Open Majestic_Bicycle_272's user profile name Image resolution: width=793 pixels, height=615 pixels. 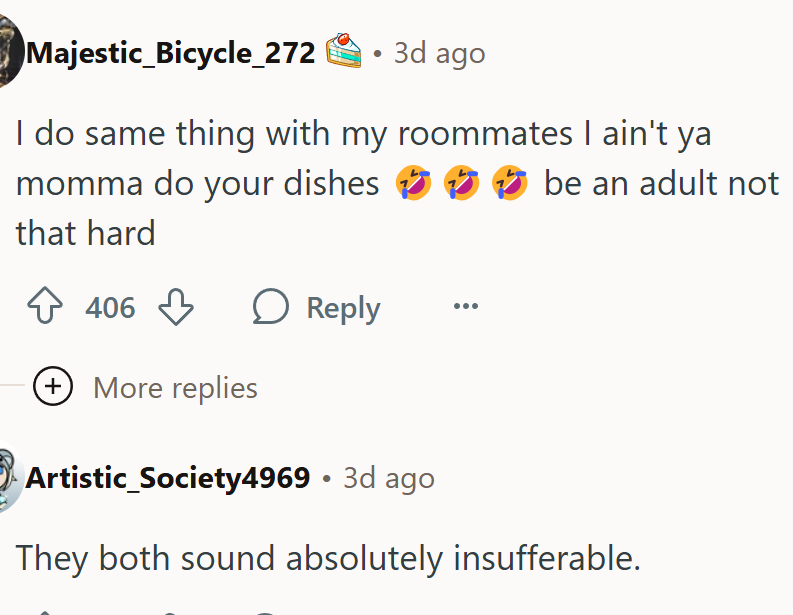coord(171,52)
